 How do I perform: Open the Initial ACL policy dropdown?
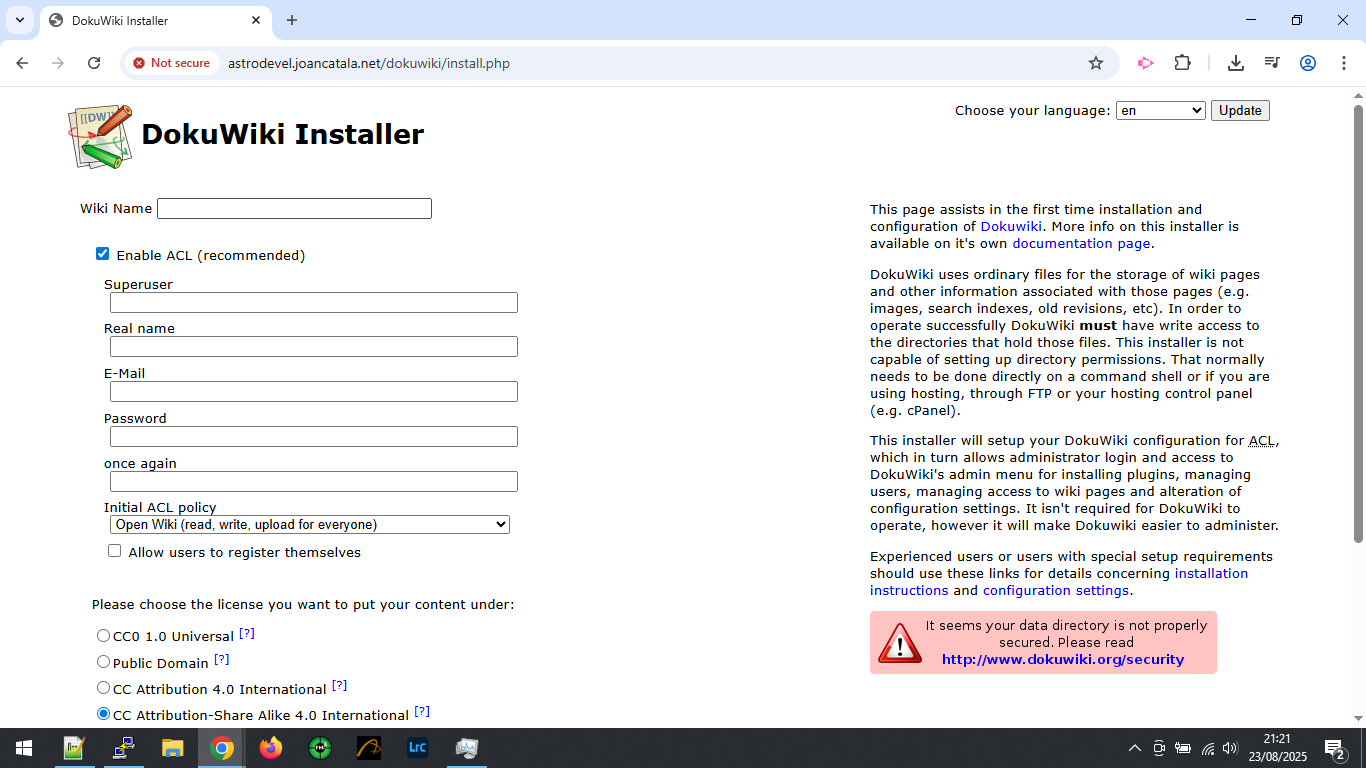310,524
